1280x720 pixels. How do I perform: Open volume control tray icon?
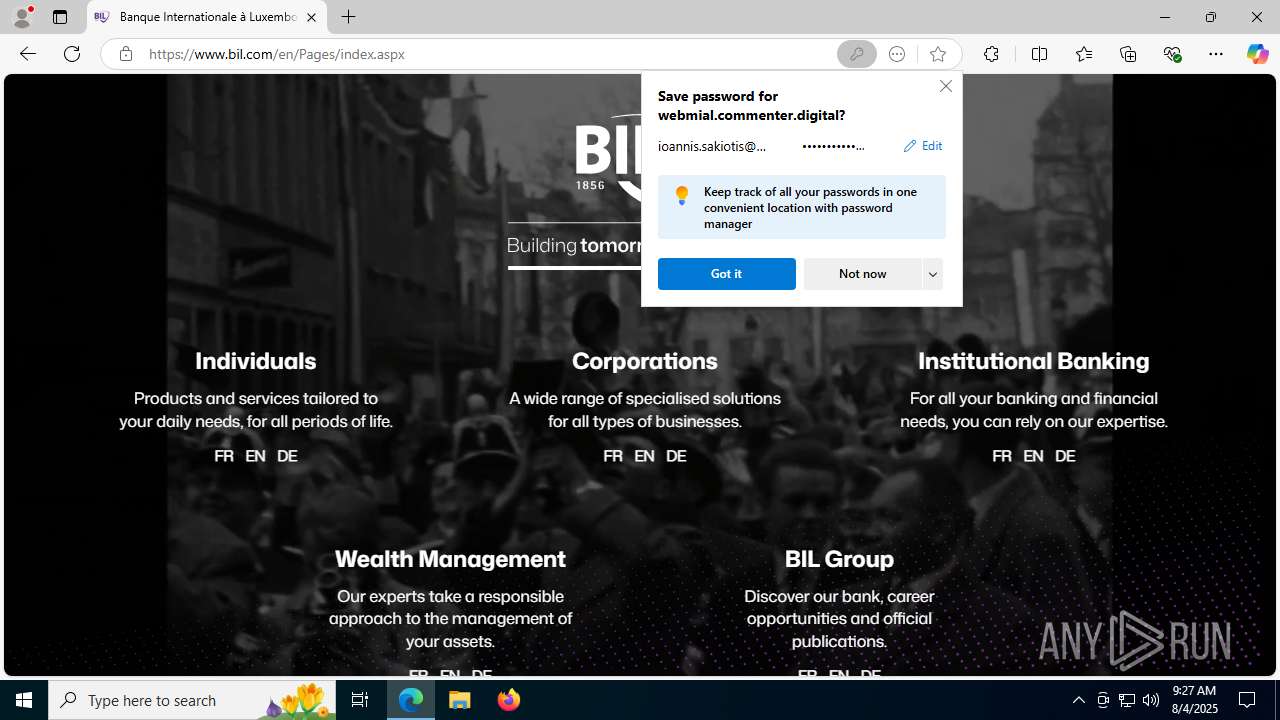[1151, 700]
